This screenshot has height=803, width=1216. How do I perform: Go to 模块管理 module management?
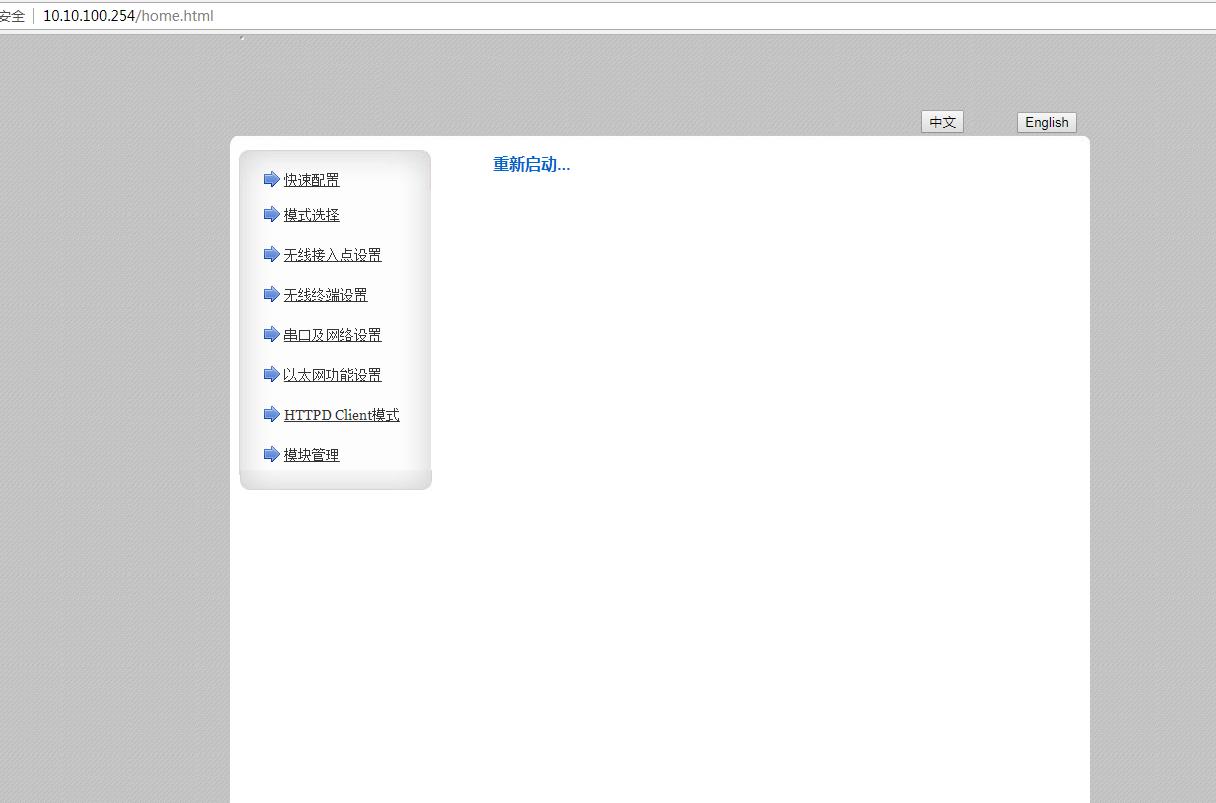click(311, 455)
